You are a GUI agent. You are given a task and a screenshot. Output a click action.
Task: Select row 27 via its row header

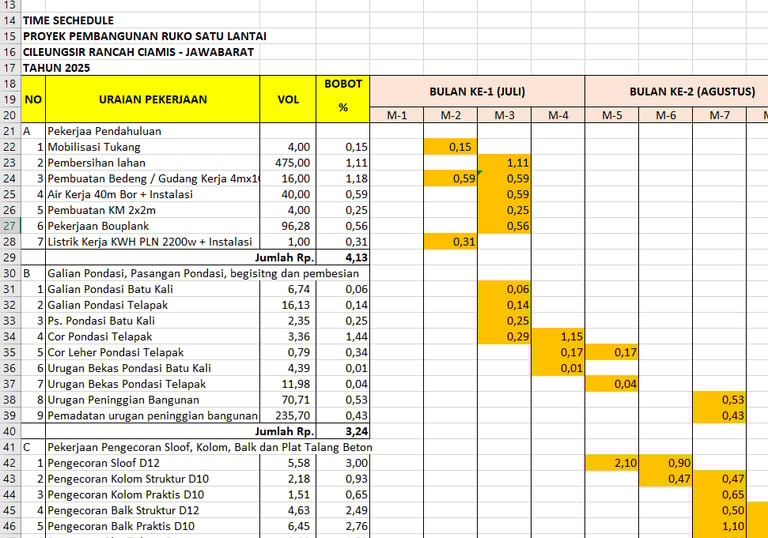tap(10, 226)
